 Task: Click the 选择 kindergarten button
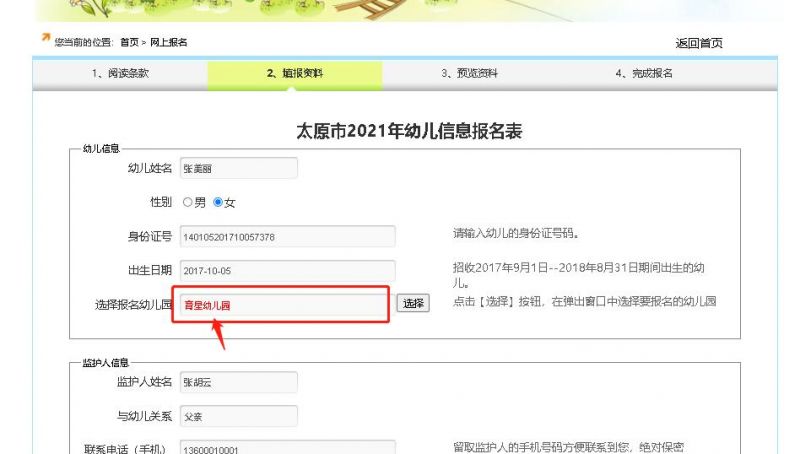pyautogui.click(x=413, y=303)
